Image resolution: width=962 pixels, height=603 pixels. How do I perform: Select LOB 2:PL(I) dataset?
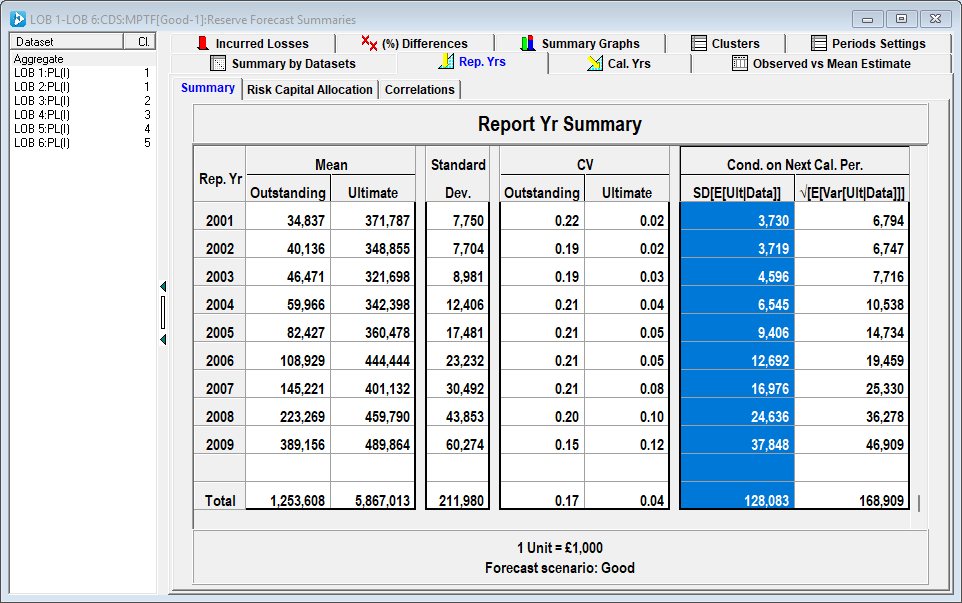click(x=82, y=86)
